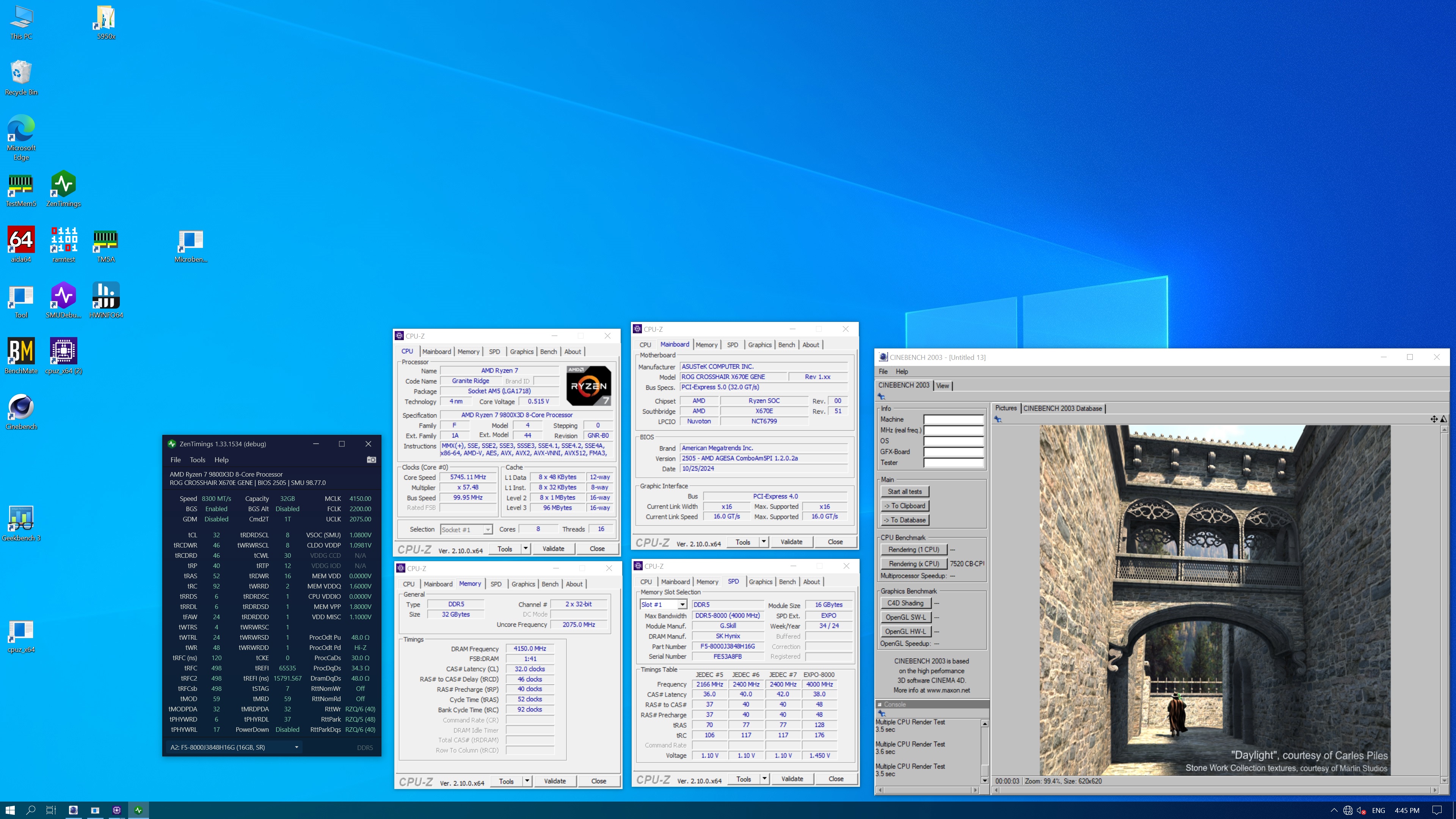
Task: Launch HWiNFO64 from the desktop
Action: (x=106, y=300)
